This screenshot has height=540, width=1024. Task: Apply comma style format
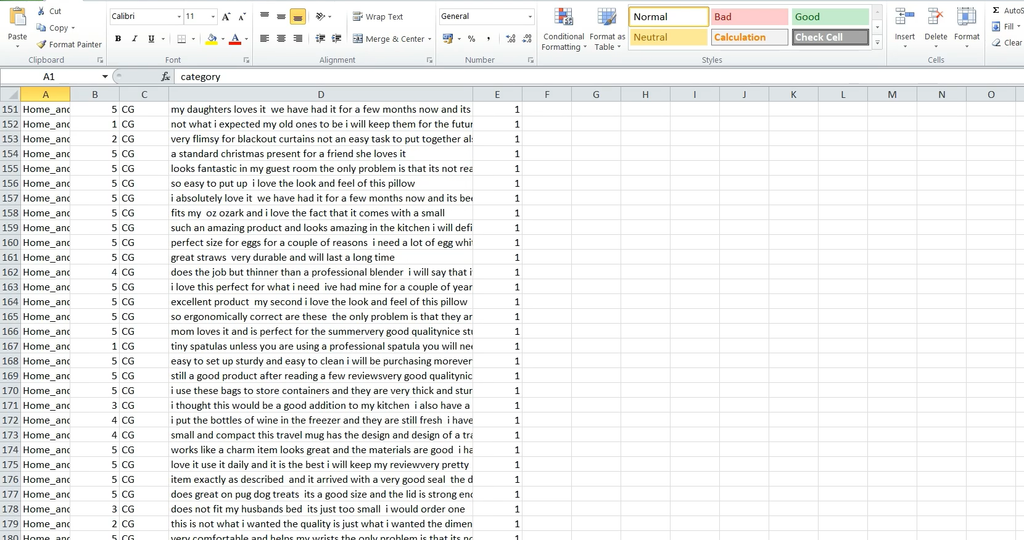coord(488,39)
